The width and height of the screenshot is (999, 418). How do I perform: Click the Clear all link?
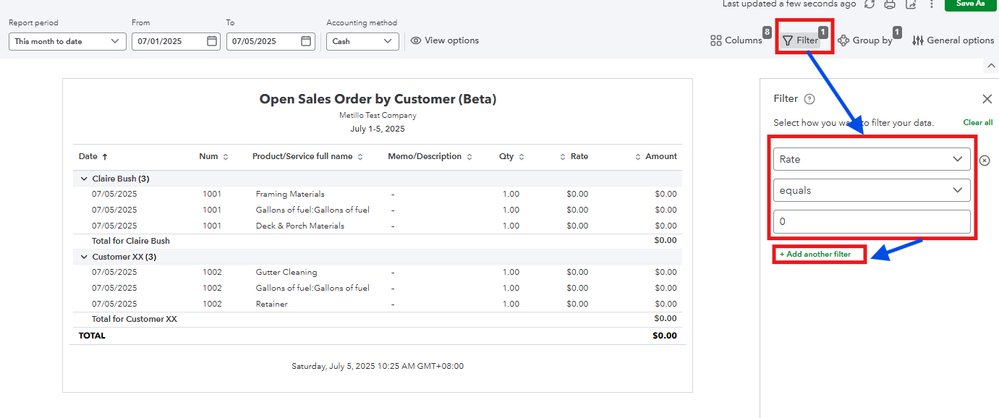977,122
